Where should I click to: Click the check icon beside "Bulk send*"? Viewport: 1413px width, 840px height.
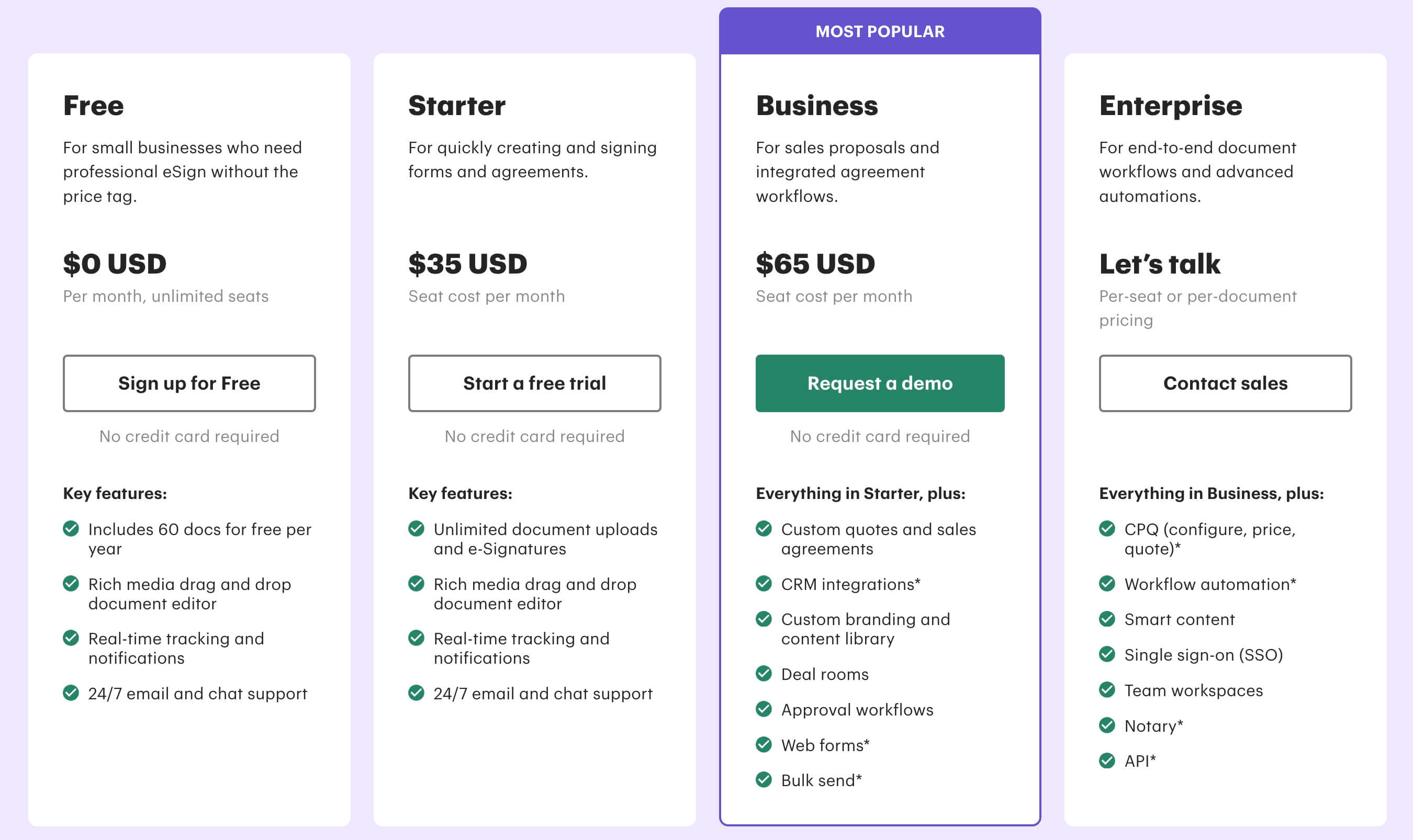click(764, 780)
